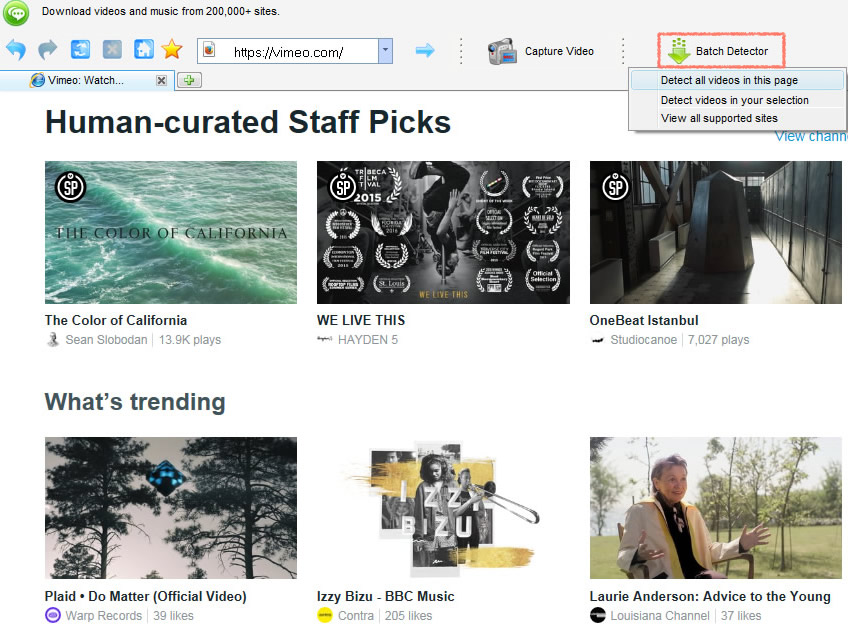The width and height of the screenshot is (848, 627).
Task: Click the Warp Records avatar icon
Action: pyautogui.click(x=53, y=616)
